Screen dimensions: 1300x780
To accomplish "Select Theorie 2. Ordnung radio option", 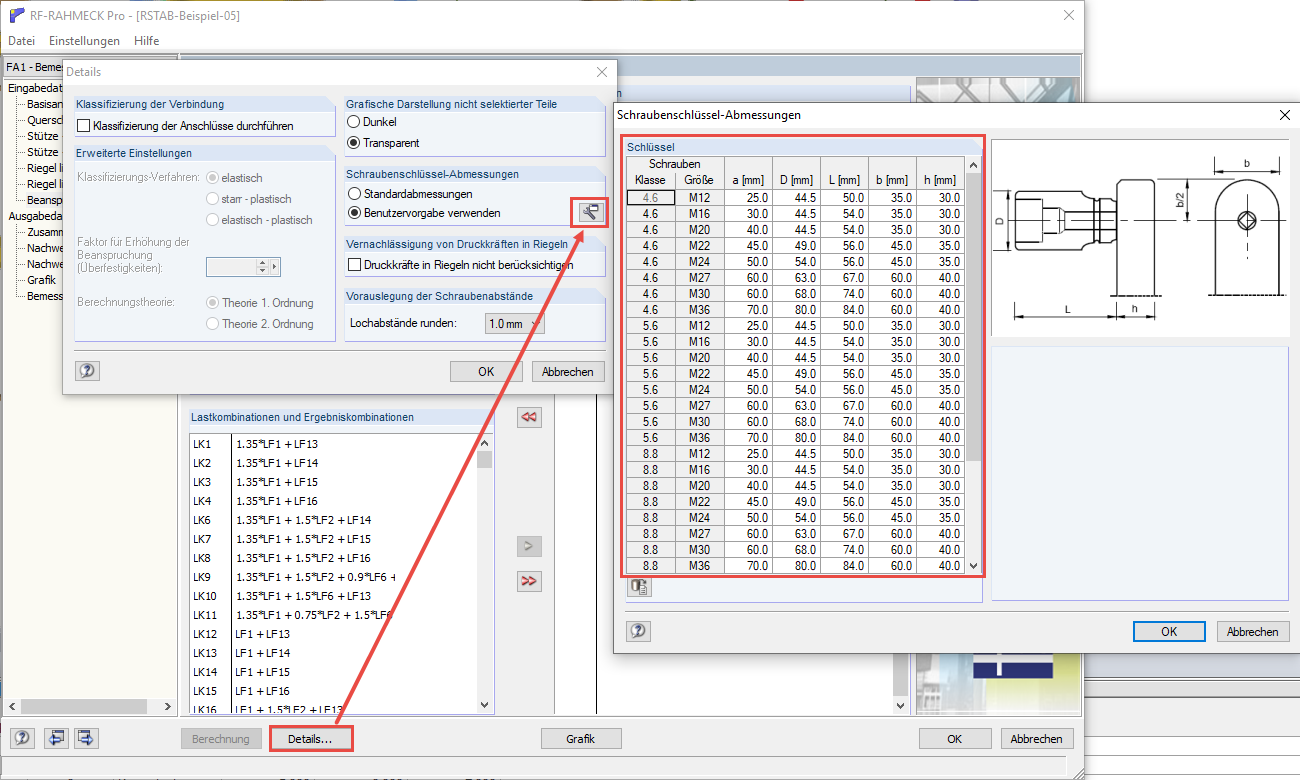I will (212, 324).
